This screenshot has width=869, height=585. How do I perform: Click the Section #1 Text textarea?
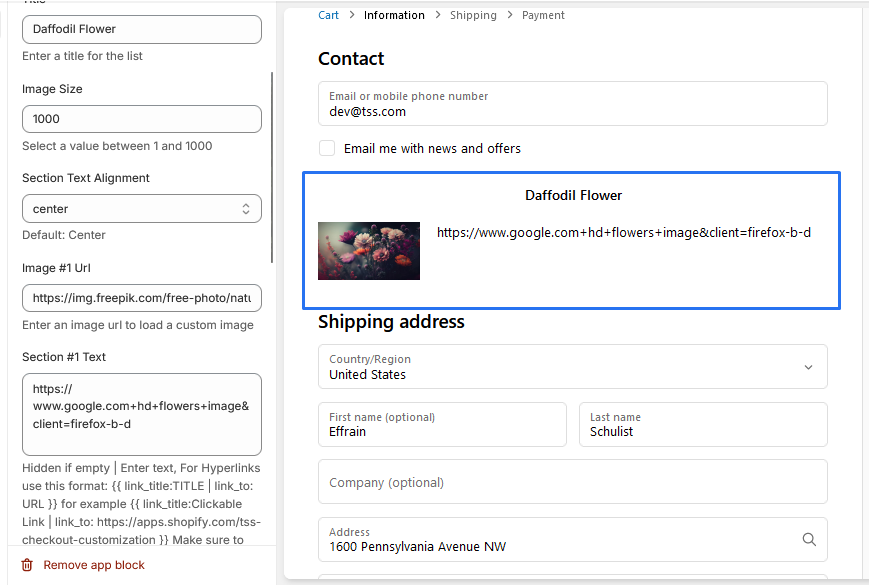click(141, 414)
